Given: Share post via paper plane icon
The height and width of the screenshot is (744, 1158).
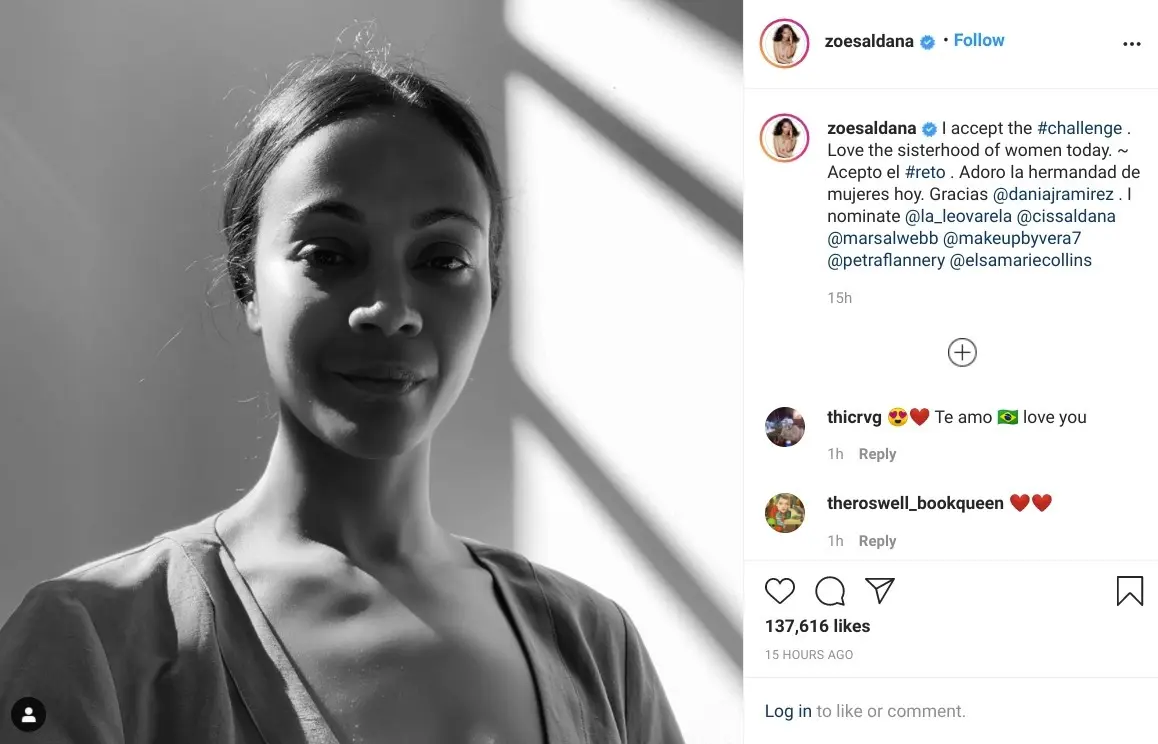Looking at the screenshot, I should pyautogui.click(x=880, y=591).
